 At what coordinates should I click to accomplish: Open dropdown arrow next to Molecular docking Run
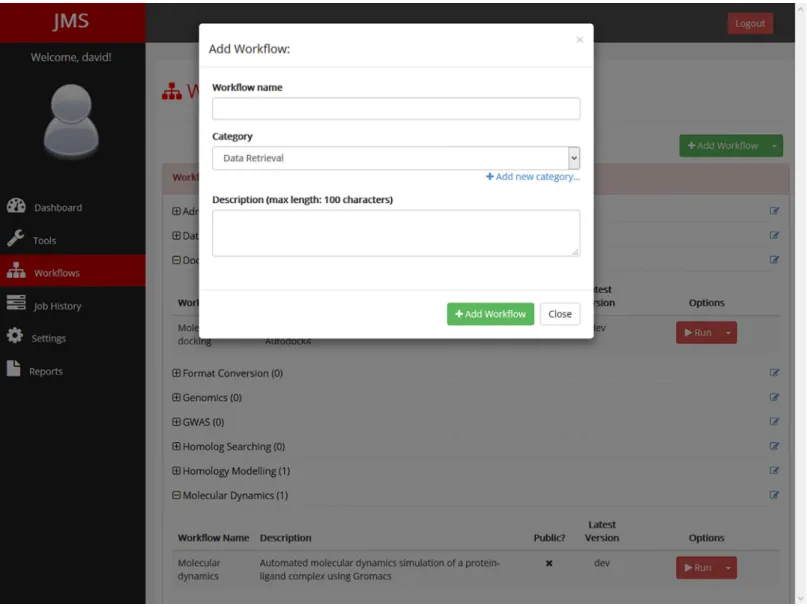[728, 333]
